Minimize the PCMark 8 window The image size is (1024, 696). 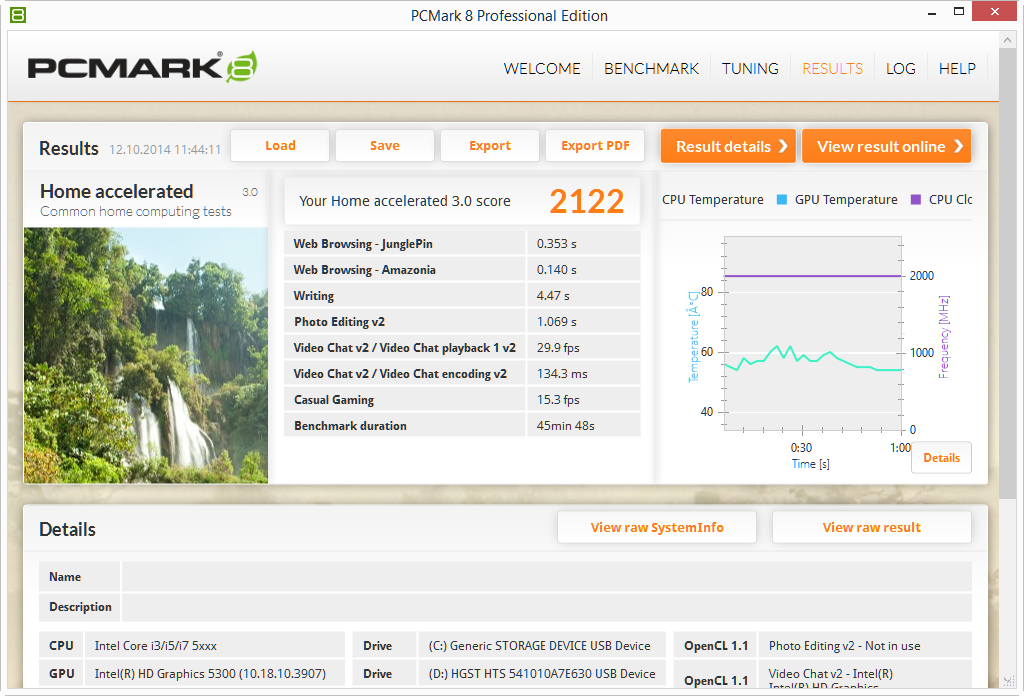932,12
